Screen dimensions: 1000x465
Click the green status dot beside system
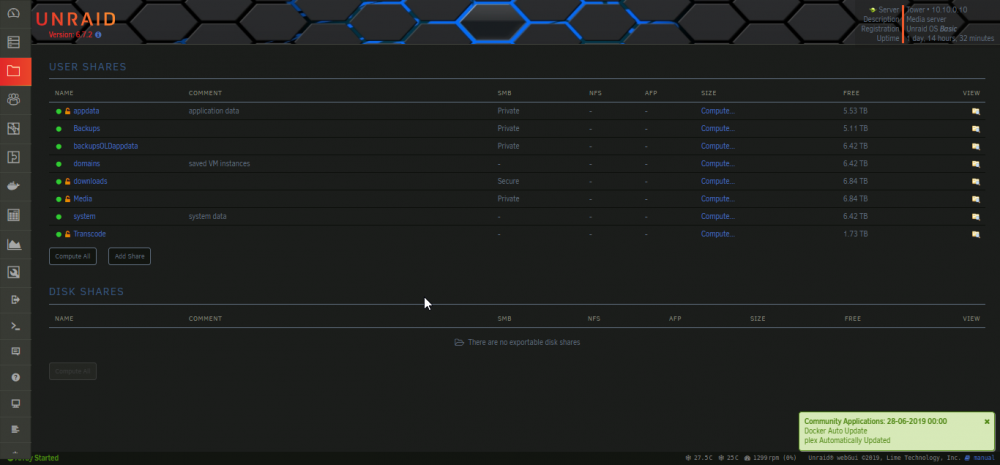click(x=59, y=216)
